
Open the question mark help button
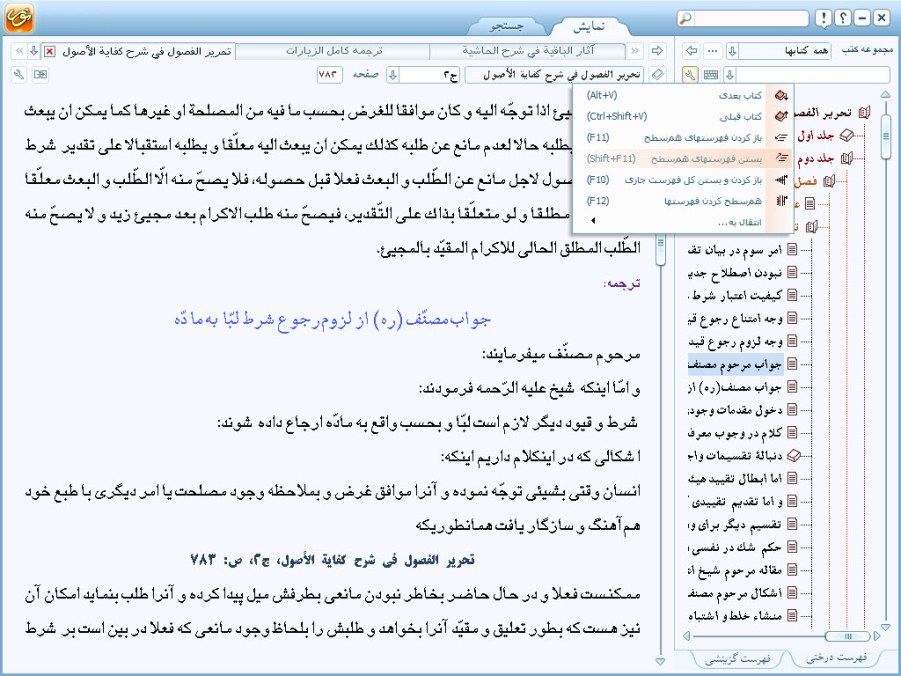(x=843, y=18)
